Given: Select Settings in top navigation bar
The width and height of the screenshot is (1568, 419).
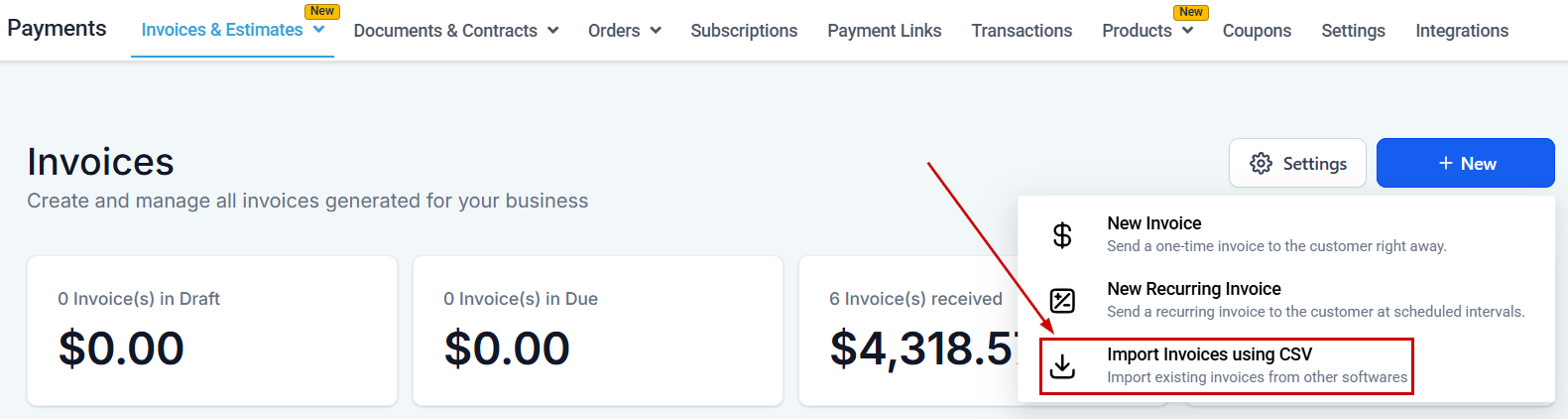Looking at the screenshot, I should (x=1353, y=31).
